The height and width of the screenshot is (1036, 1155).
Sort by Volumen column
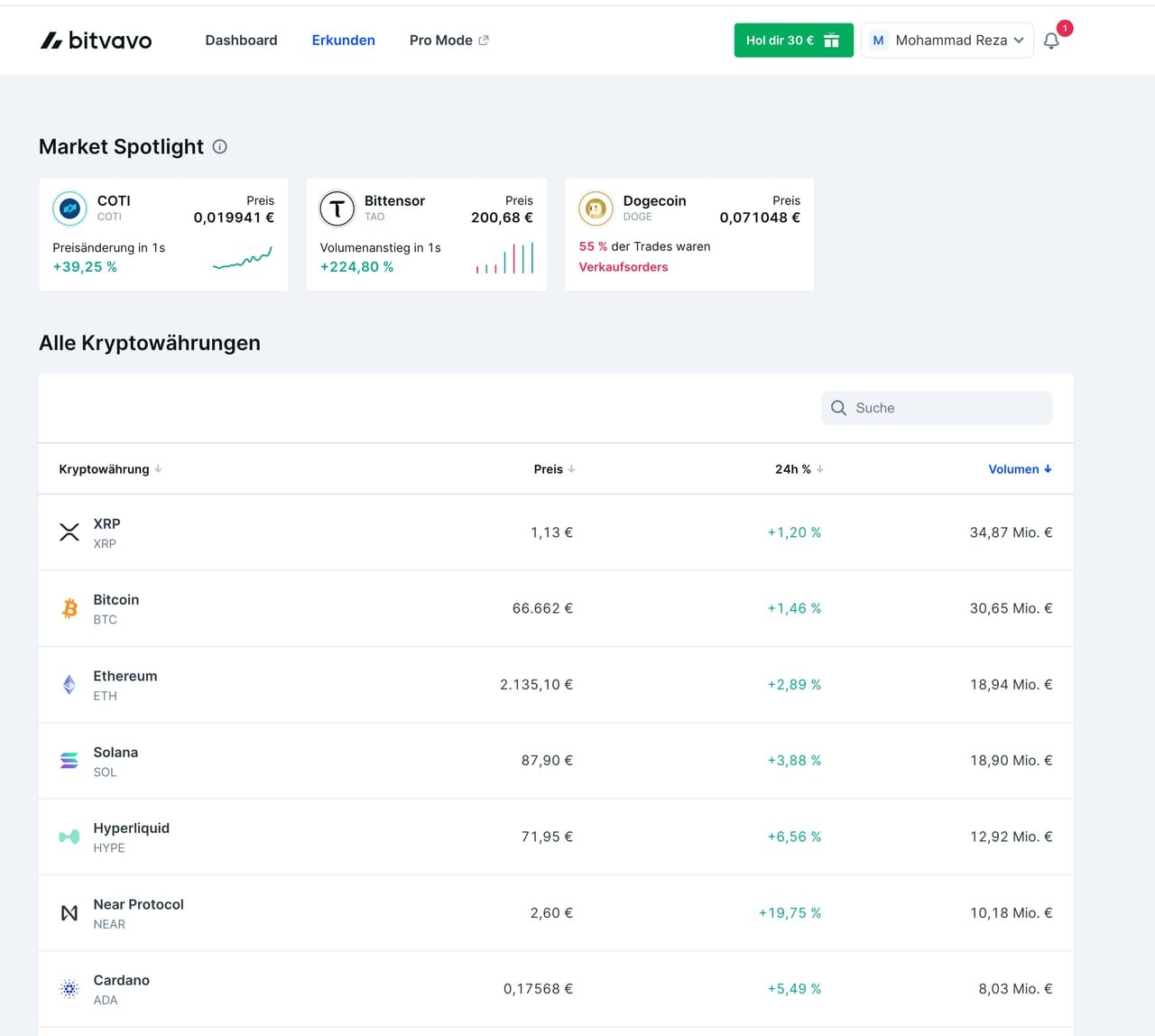pos(1020,469)
